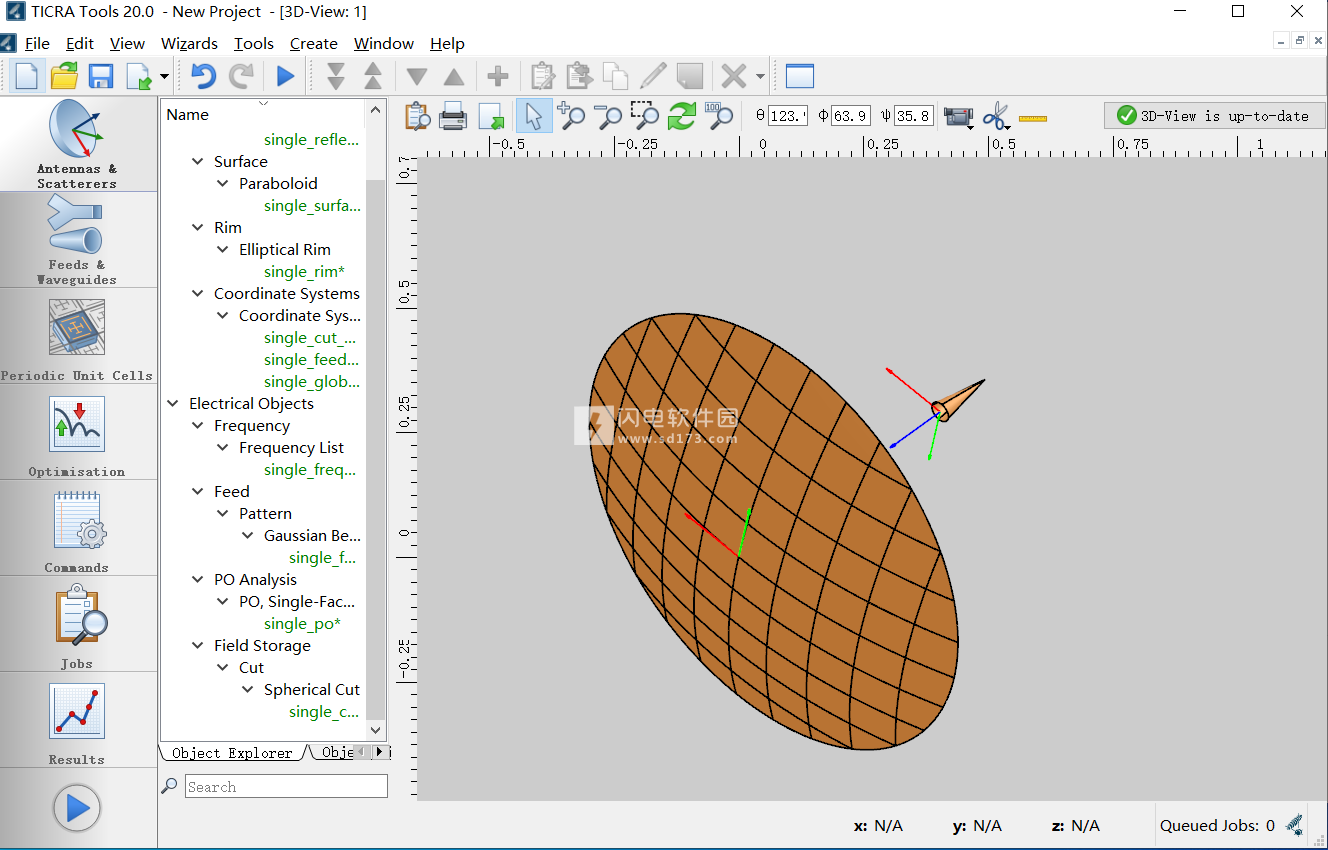The width and height of the screenshot is (1328, 850).
Task: Click the pencil edit icon in toolbar
Action: [653, 76]
